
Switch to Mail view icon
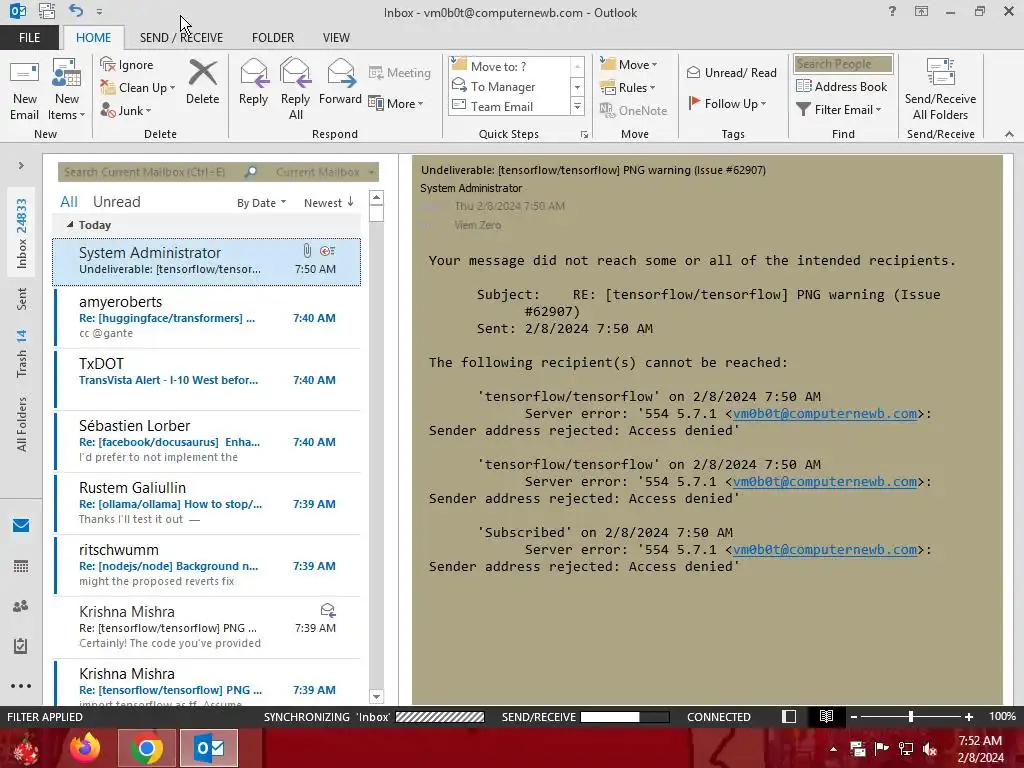(21, 526)
